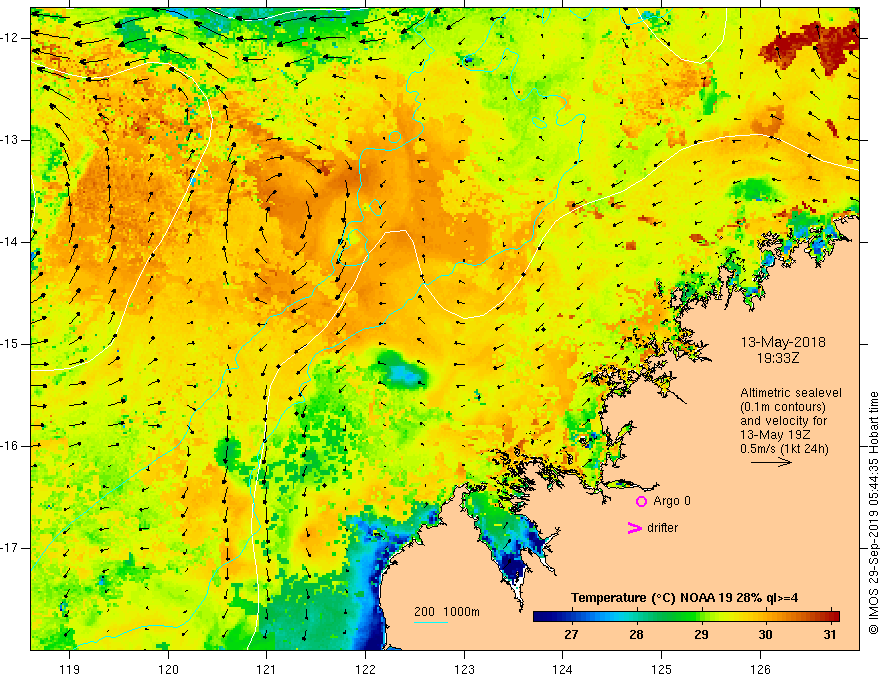Click the 0.5m/s velocity scale arrow
The width and height of the screenshot is (880, 680).
pyautogui.click(x=772, y=462)
